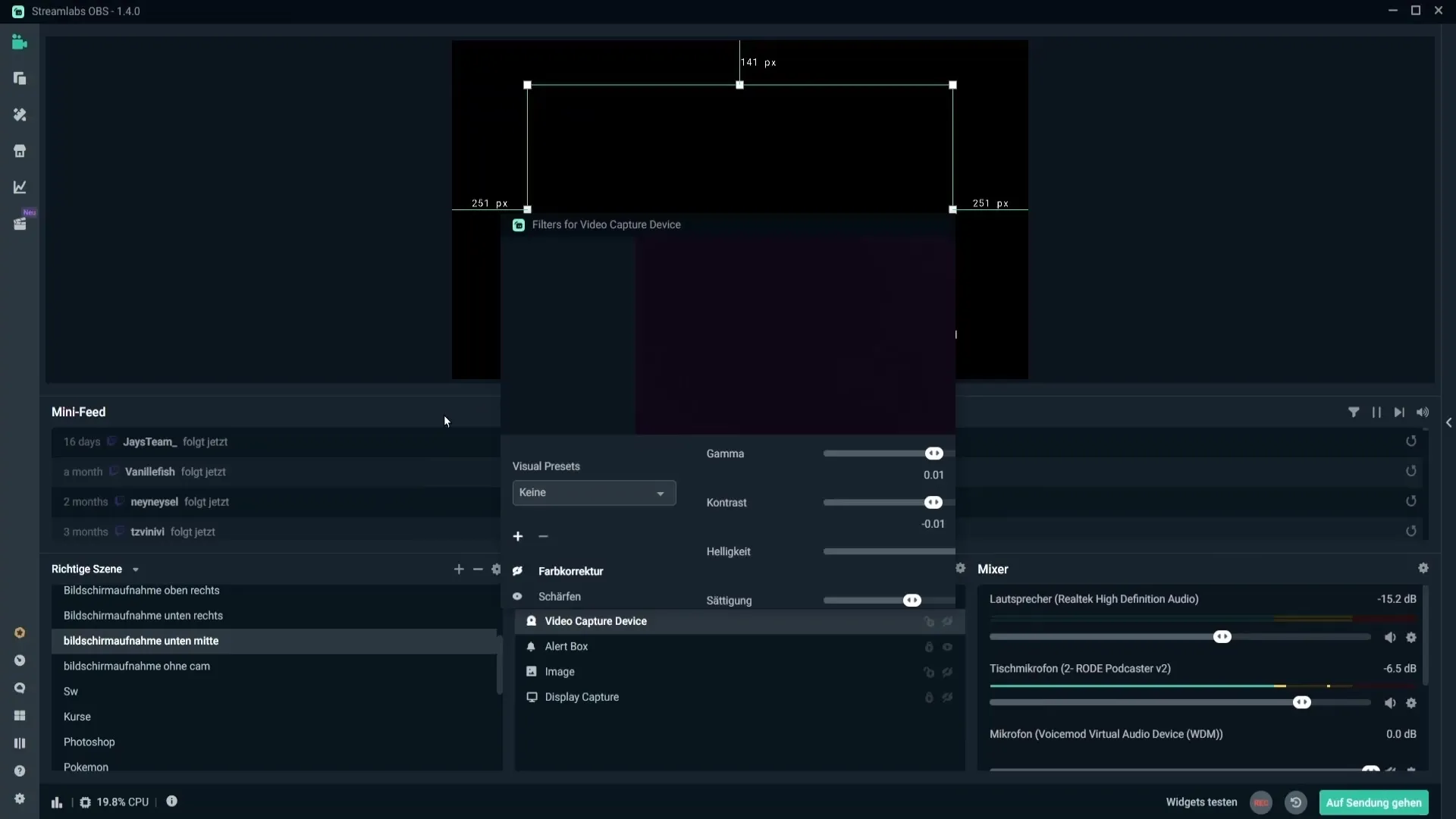
Task: Click the Stats/Analytics icon in sidebar
Action: [20, 188]
